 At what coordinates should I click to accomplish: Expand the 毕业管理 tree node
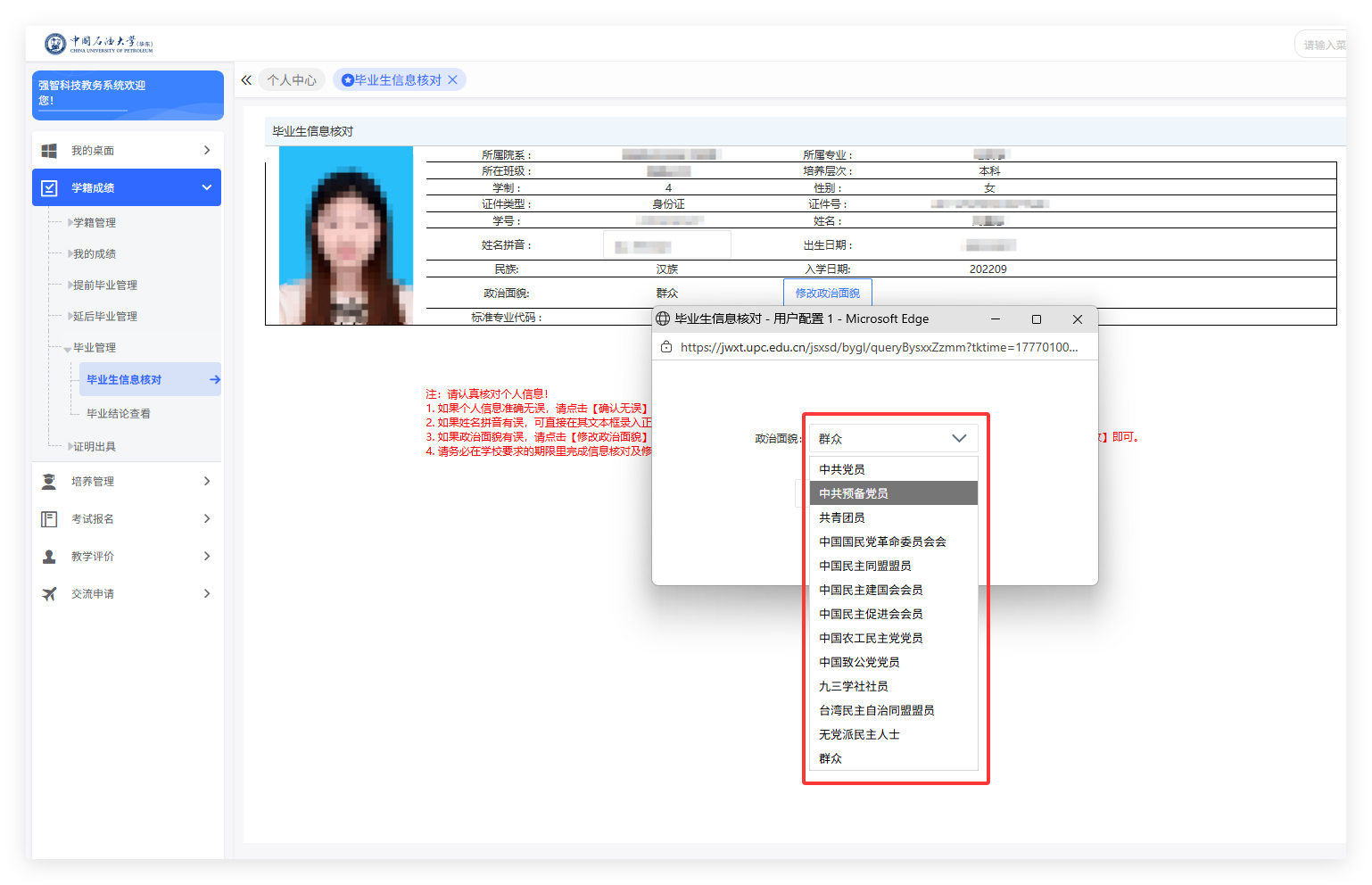tap(68, 349)
